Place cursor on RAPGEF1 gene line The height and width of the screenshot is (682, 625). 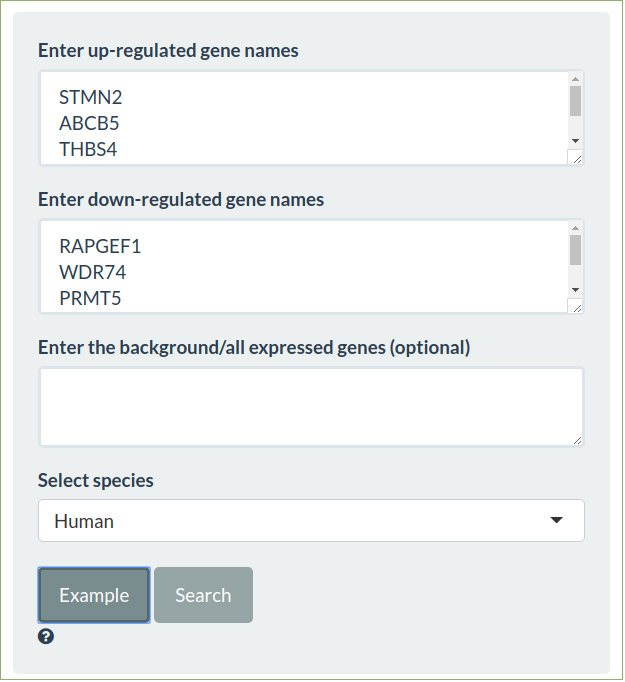(100, 246)
